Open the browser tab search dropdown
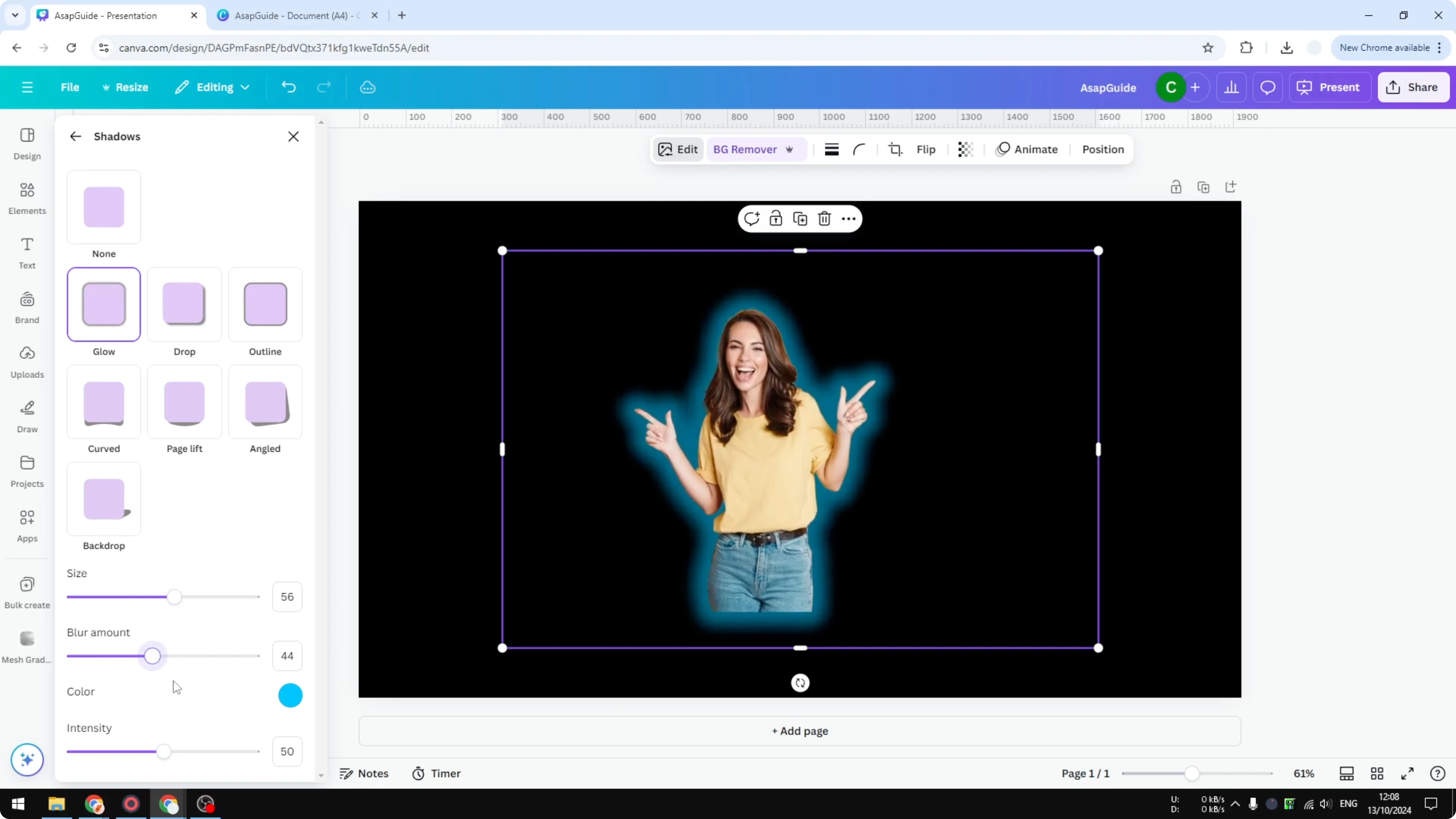 pos(15,15)
